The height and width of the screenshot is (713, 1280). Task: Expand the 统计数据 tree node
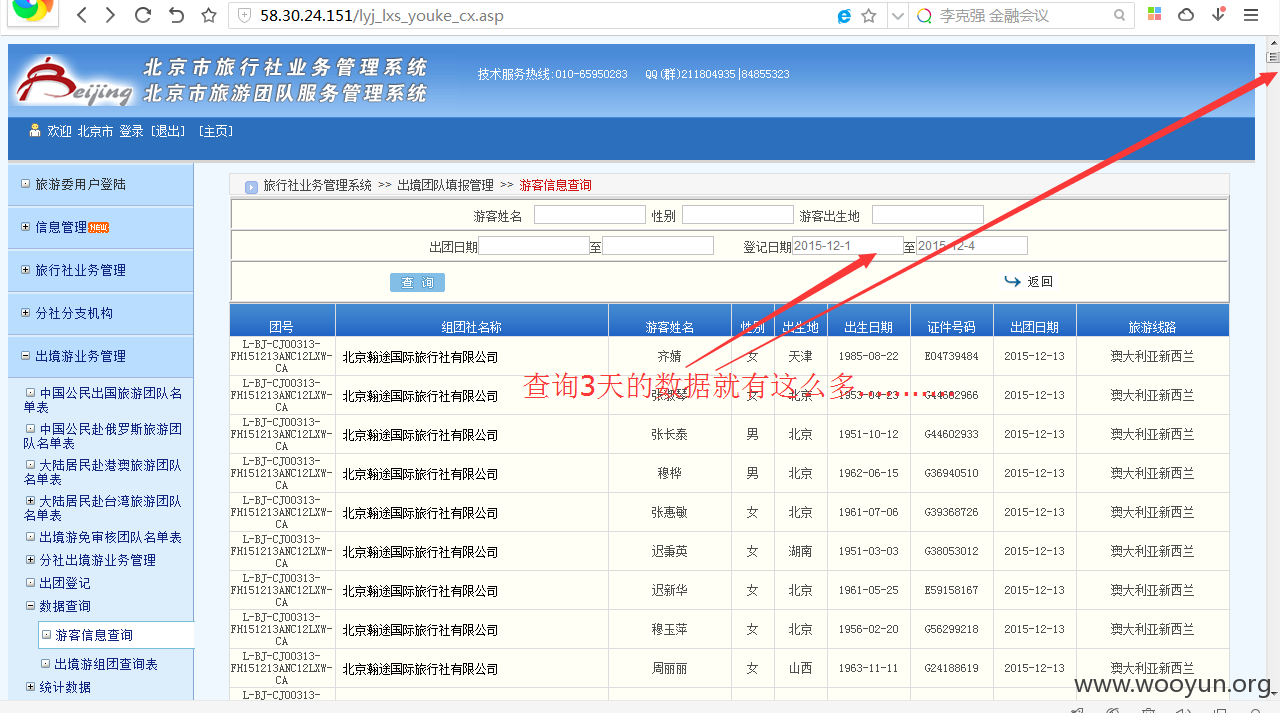tap(30, 687)
